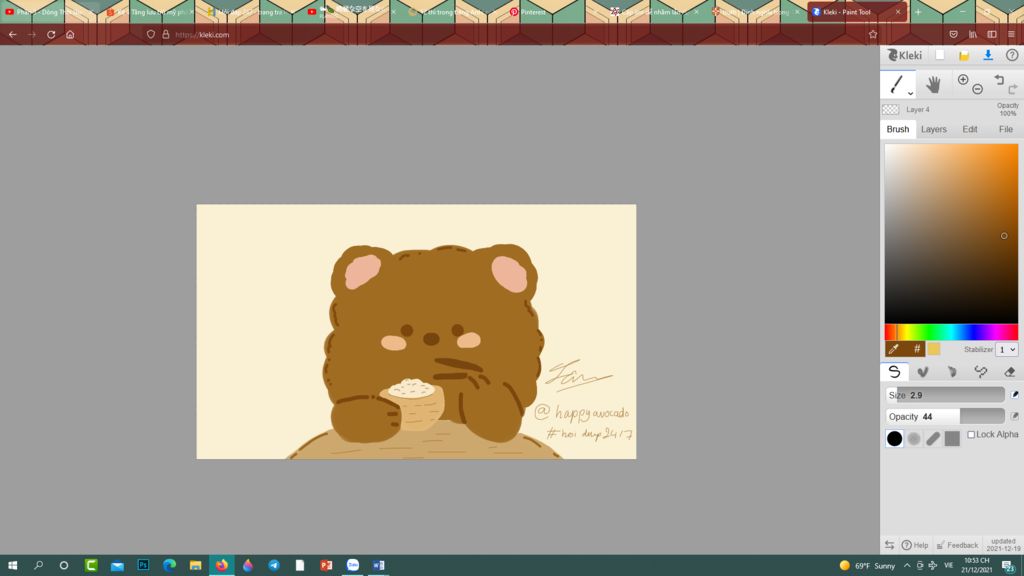Reload the page in Firefox
The image size is (1024, 576).
pyautogui.click(x=51, y=35)
